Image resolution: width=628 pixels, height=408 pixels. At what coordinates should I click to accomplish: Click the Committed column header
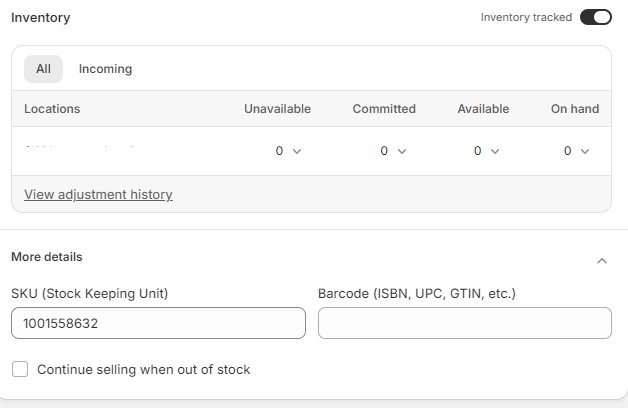[384, 109]
